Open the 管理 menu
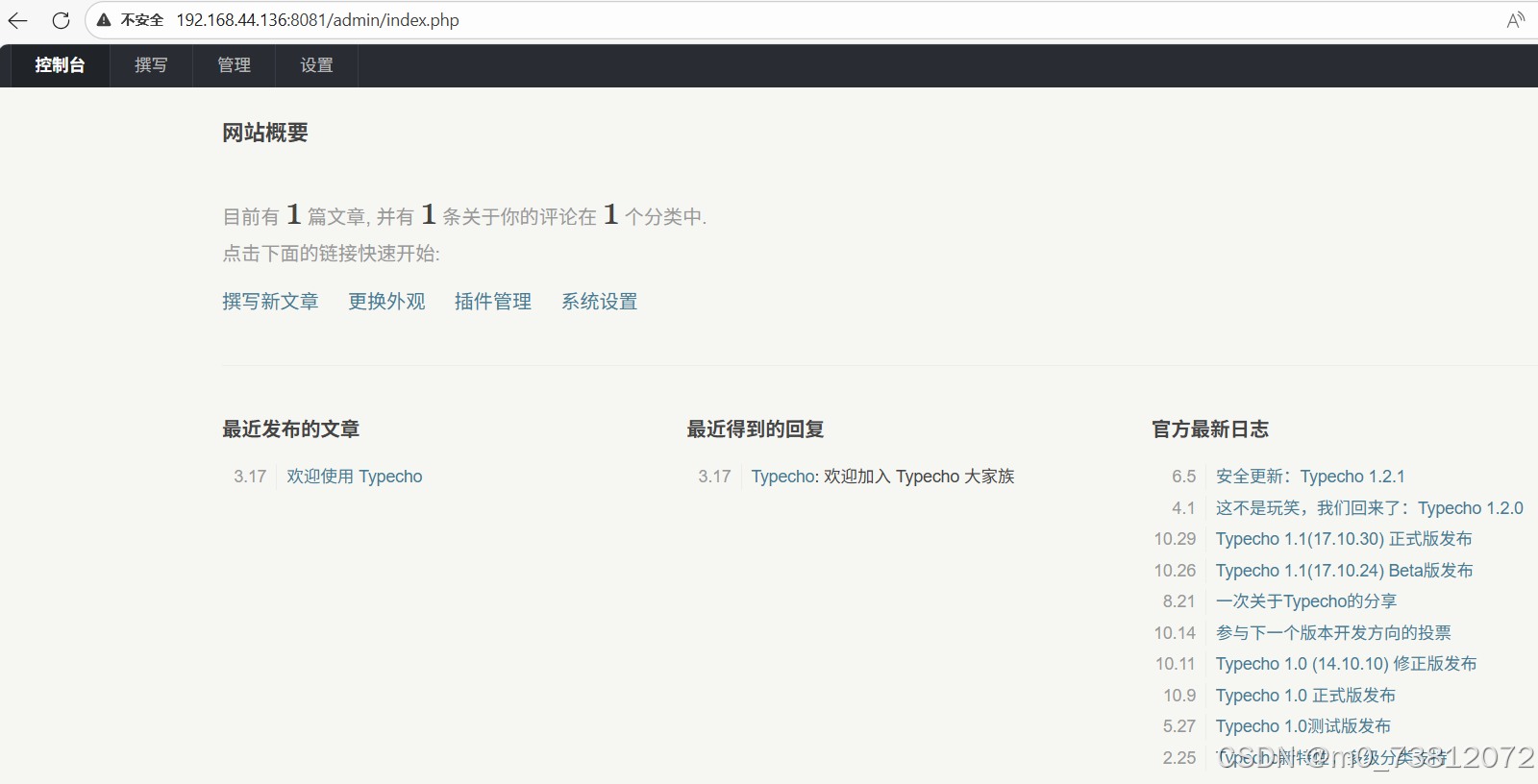The height and width of the screenshot is (784, 1538). 234,65
